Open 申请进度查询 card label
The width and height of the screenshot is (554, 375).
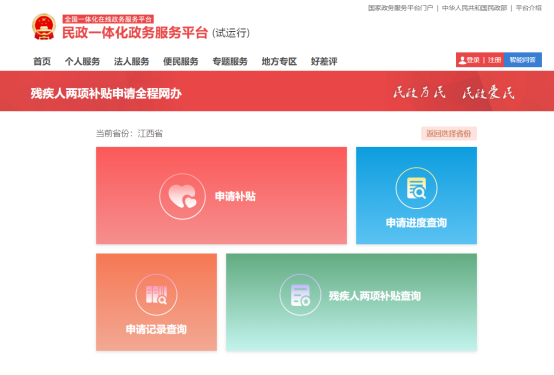[x=416, y=223]
